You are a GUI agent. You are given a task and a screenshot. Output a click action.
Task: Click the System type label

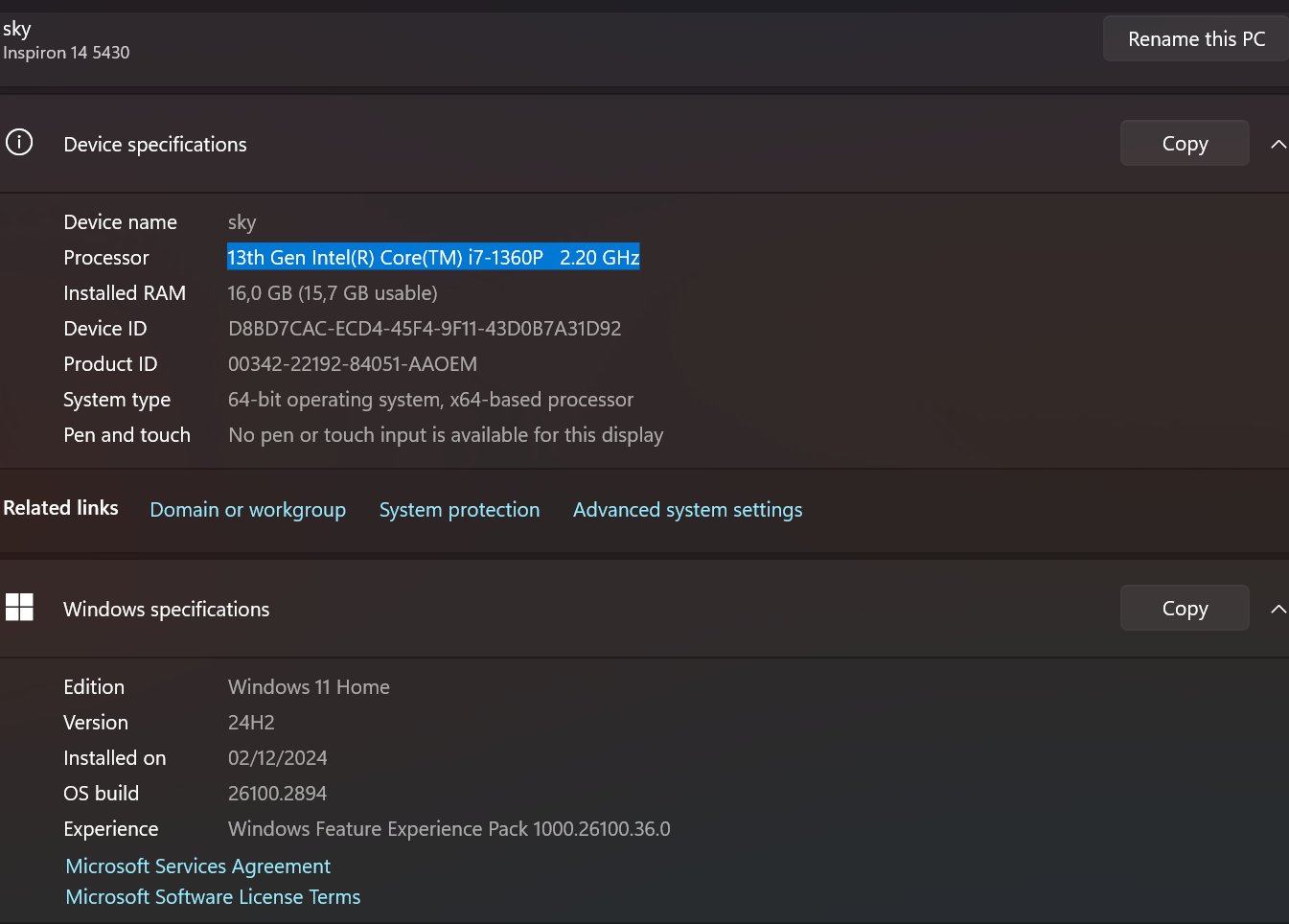(117, 400)
